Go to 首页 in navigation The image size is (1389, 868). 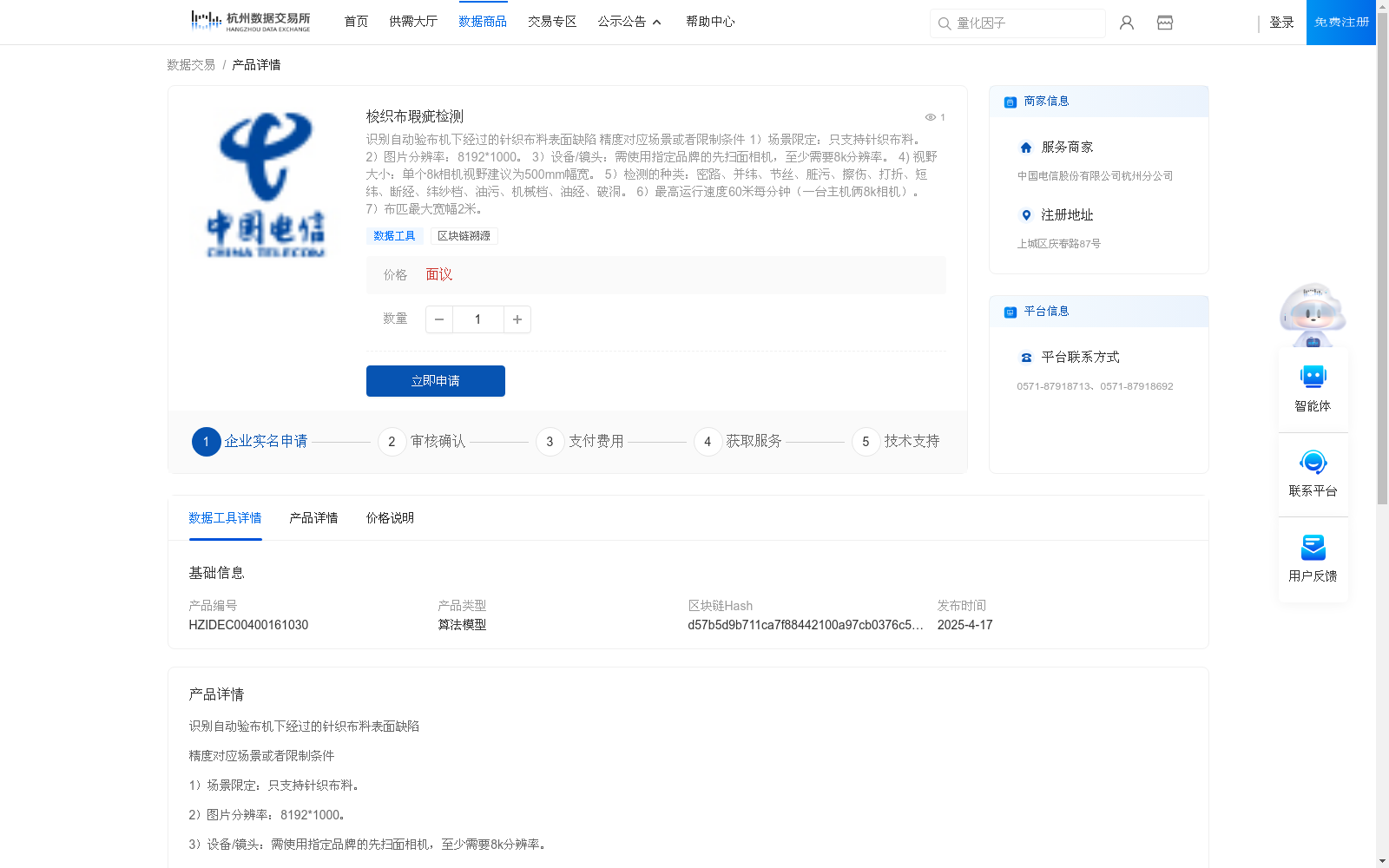click(x=356, y=22)
